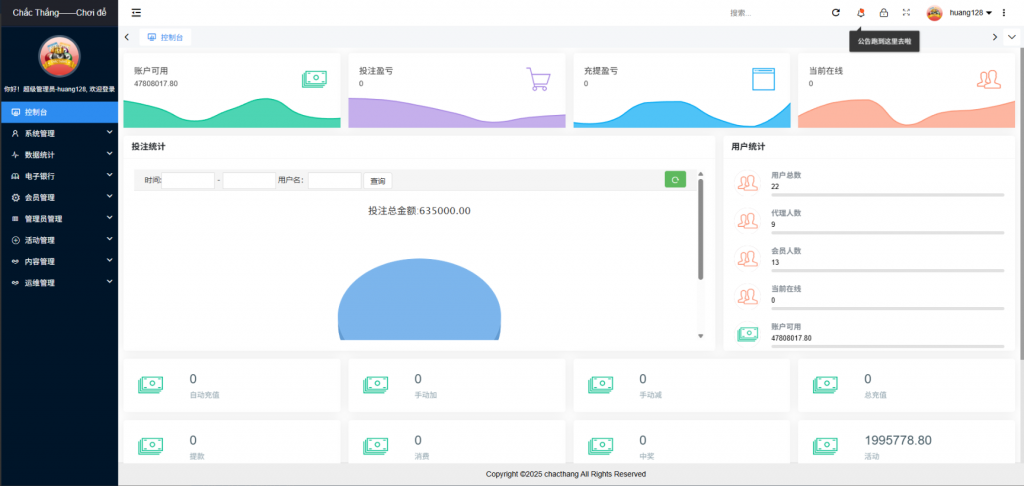Click the 用户名 input field
Image resolution: width=1024 pixels, height=486 pixels.
point(334,181)
